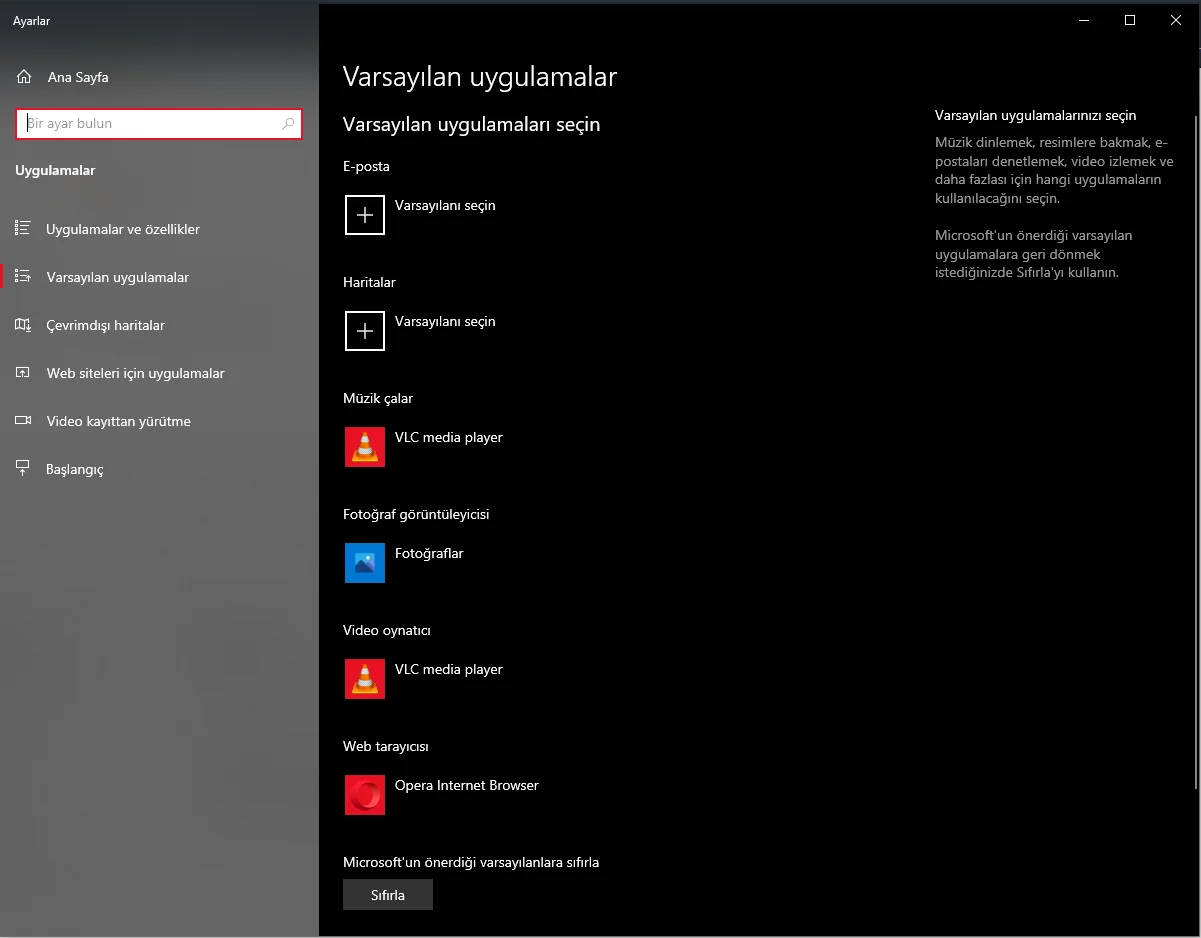Choose default for E-posta via Varsayılanı seçin
1201x938 pixels.
click(445, 205)
